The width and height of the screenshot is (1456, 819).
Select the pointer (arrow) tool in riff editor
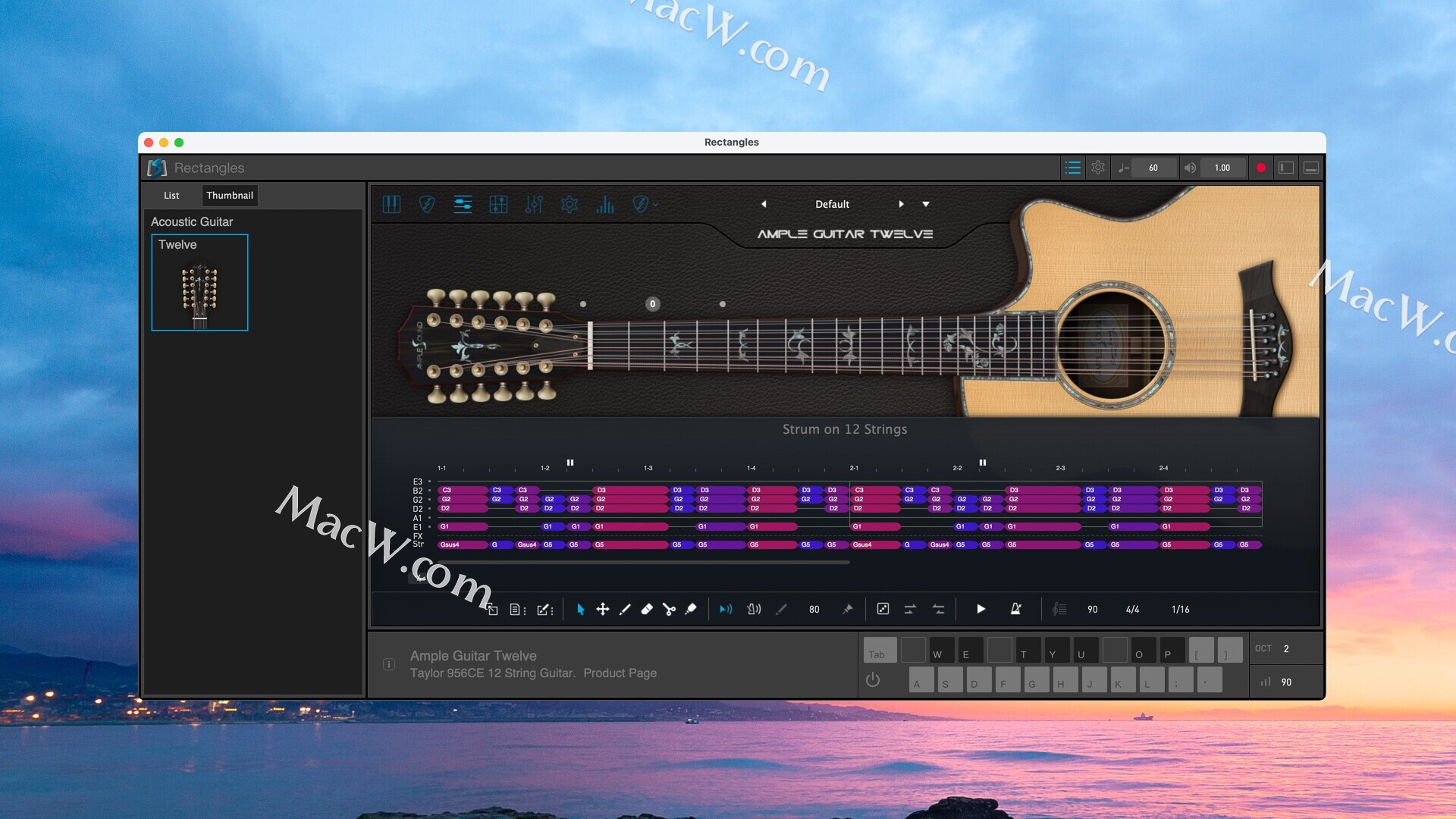[580, 609]
